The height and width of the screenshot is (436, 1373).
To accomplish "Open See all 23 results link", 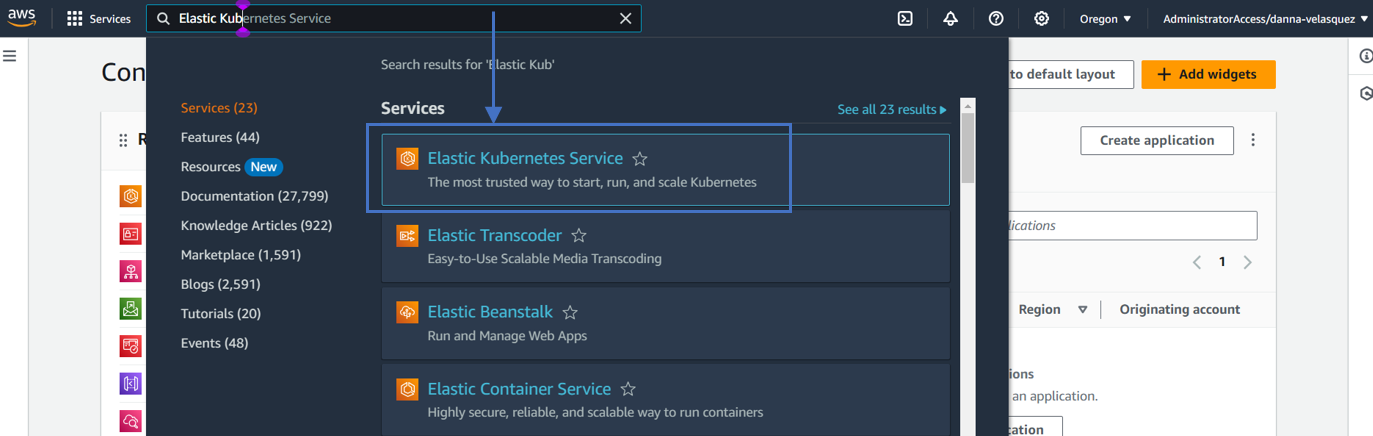I will coord(891,109).
